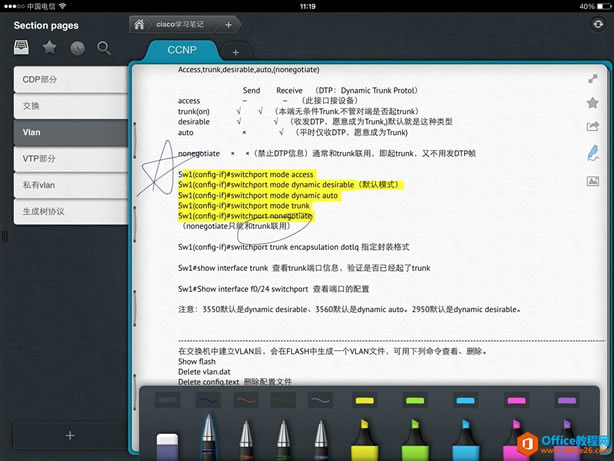The width and height of the screenshot is (614, 461).
Task: Open the 交换 page
Action: point(71,106)
